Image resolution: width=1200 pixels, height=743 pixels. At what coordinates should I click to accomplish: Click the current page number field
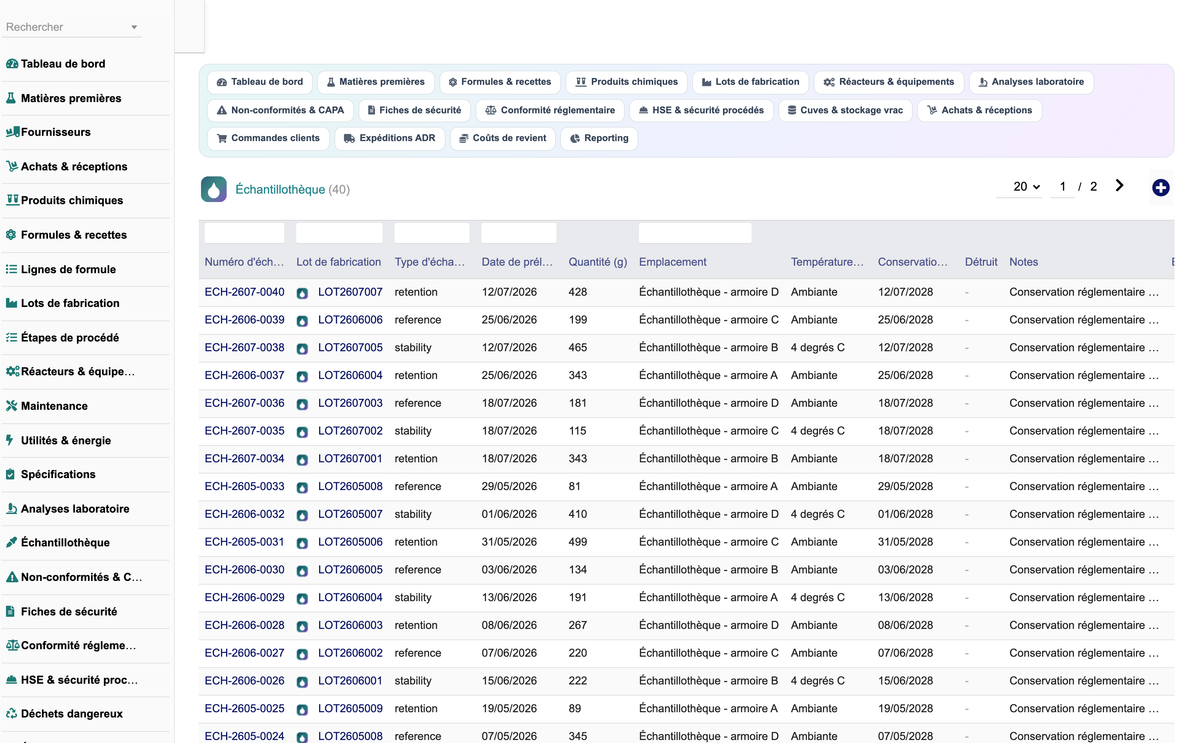click(x=1063, y=187)
